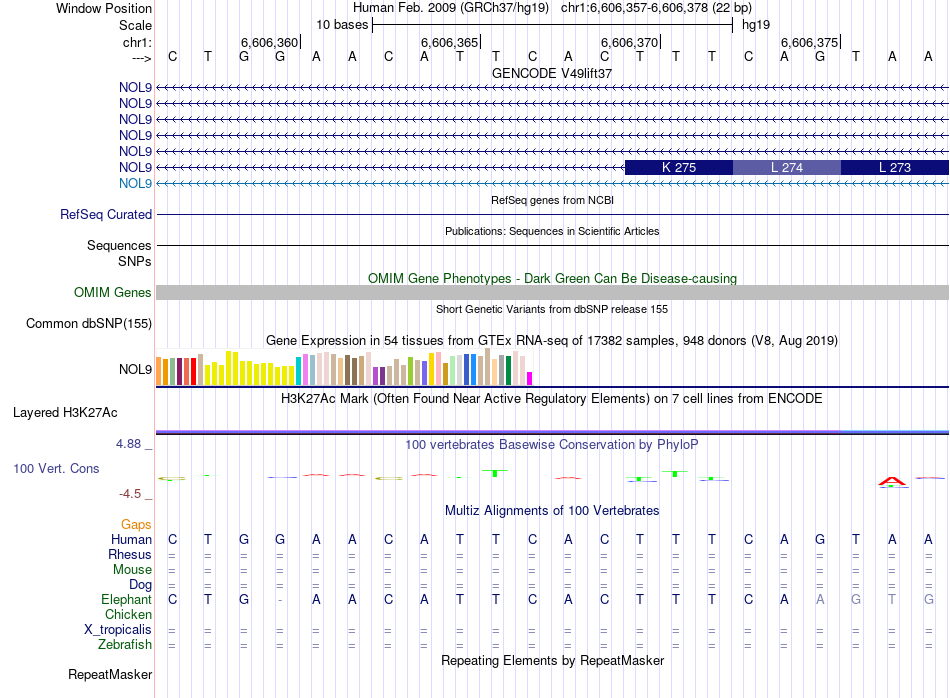Click the RepeatMasker track label
Image resolution: width=950 pixels, height=698 pixels.
coord(110,674)
